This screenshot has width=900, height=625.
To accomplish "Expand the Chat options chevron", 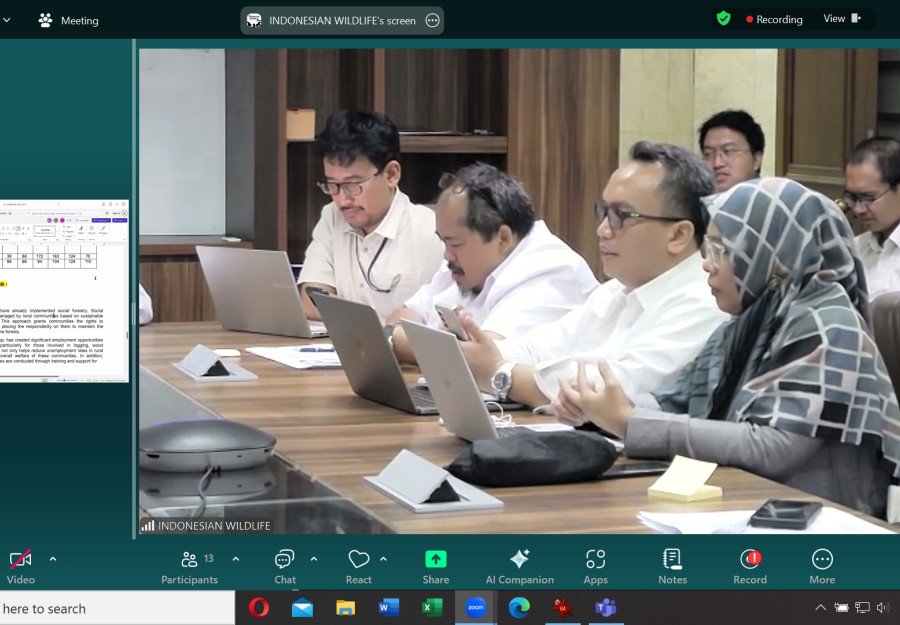I will 314,559.
